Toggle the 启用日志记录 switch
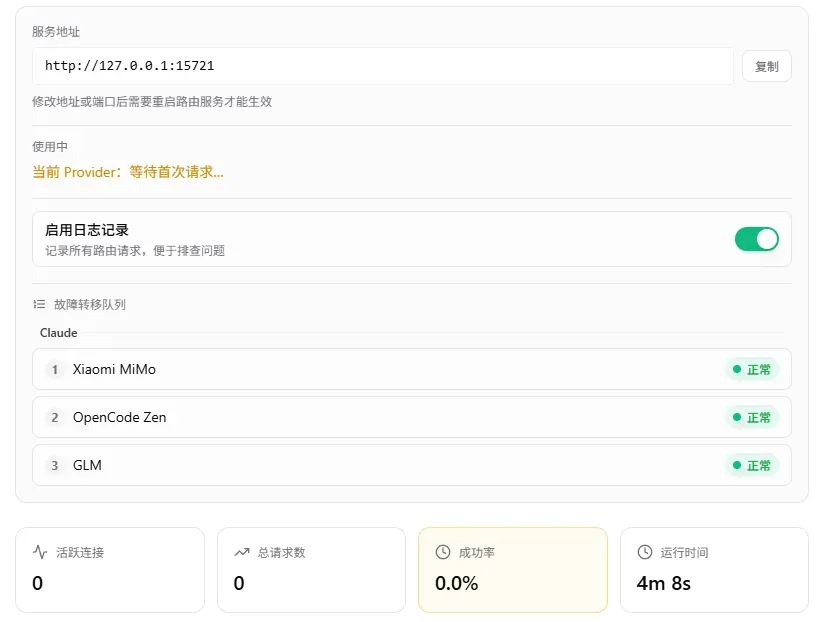This screenshot has height=622, width=822. pos(756,239)
